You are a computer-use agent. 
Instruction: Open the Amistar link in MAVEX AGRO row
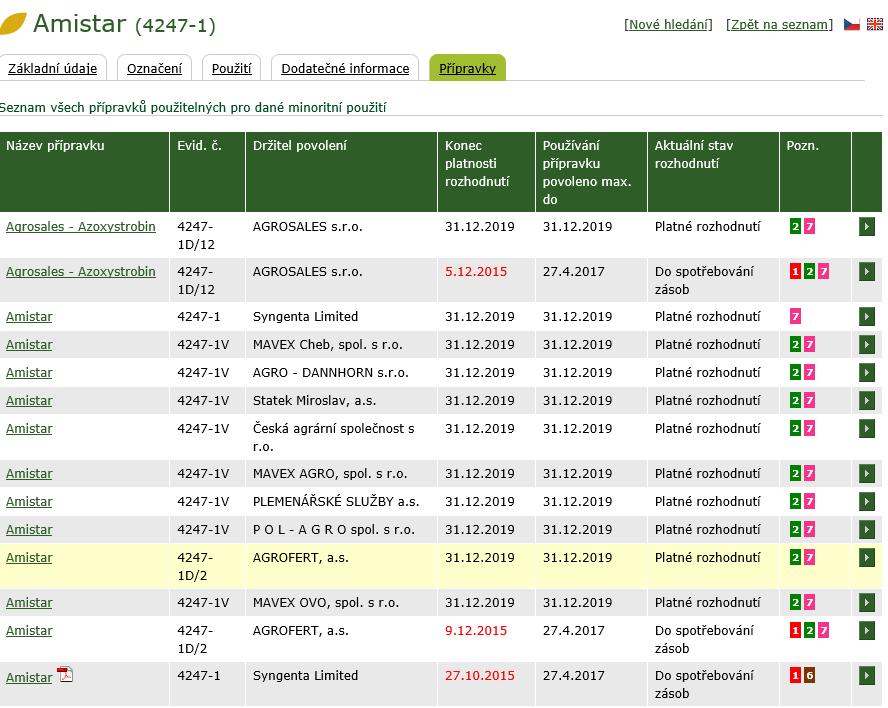click(29, 474)
